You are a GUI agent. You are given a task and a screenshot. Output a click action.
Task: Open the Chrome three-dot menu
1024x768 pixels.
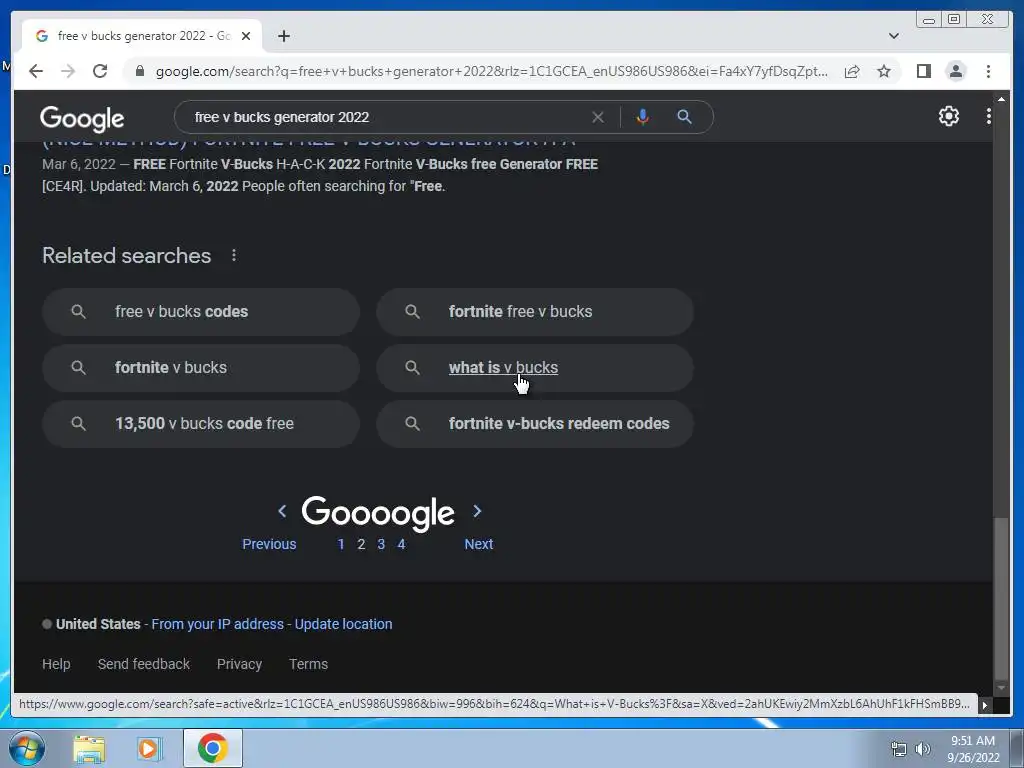(x=989, y=71)
